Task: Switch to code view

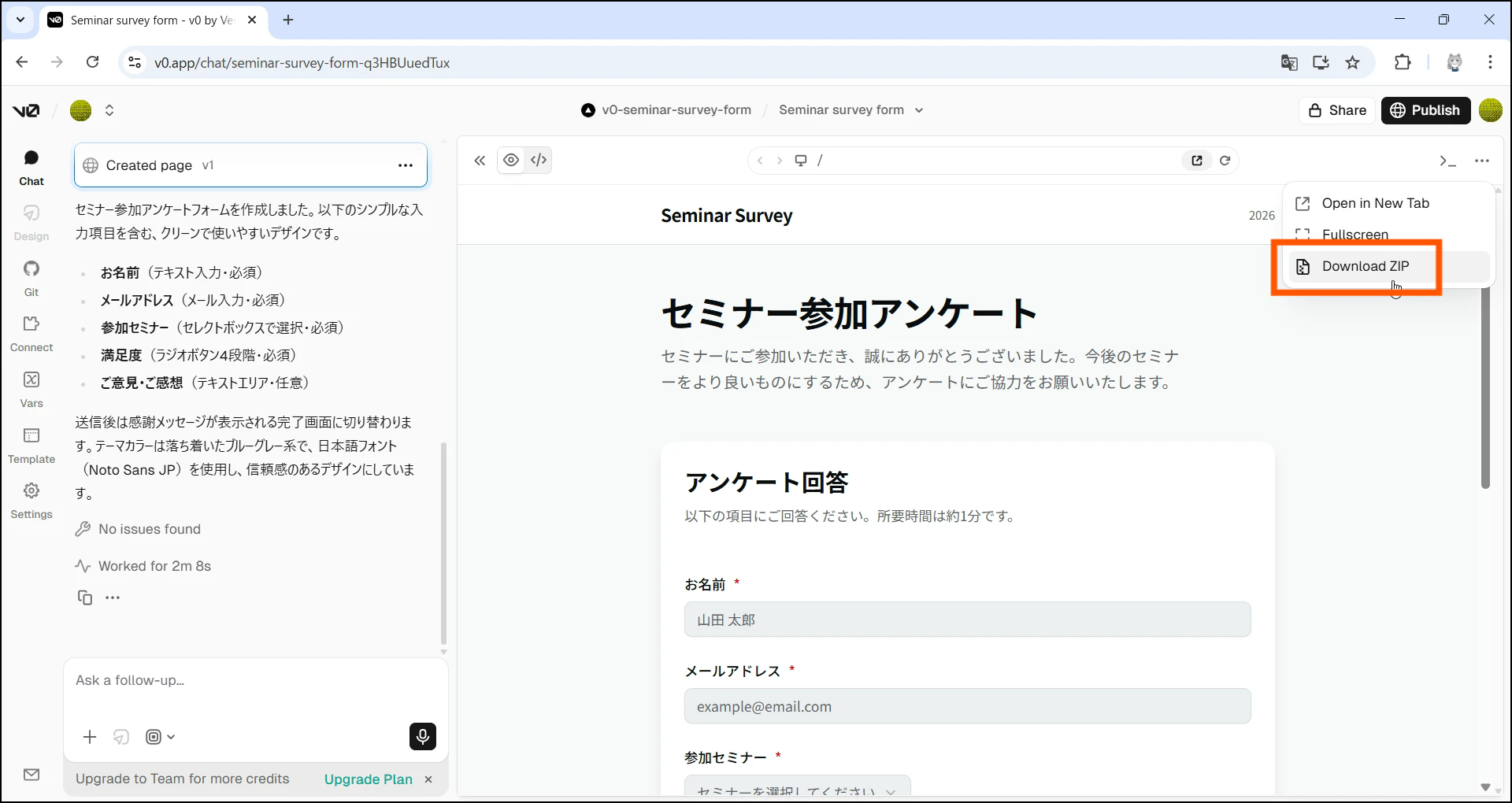Action: point(539,161)
